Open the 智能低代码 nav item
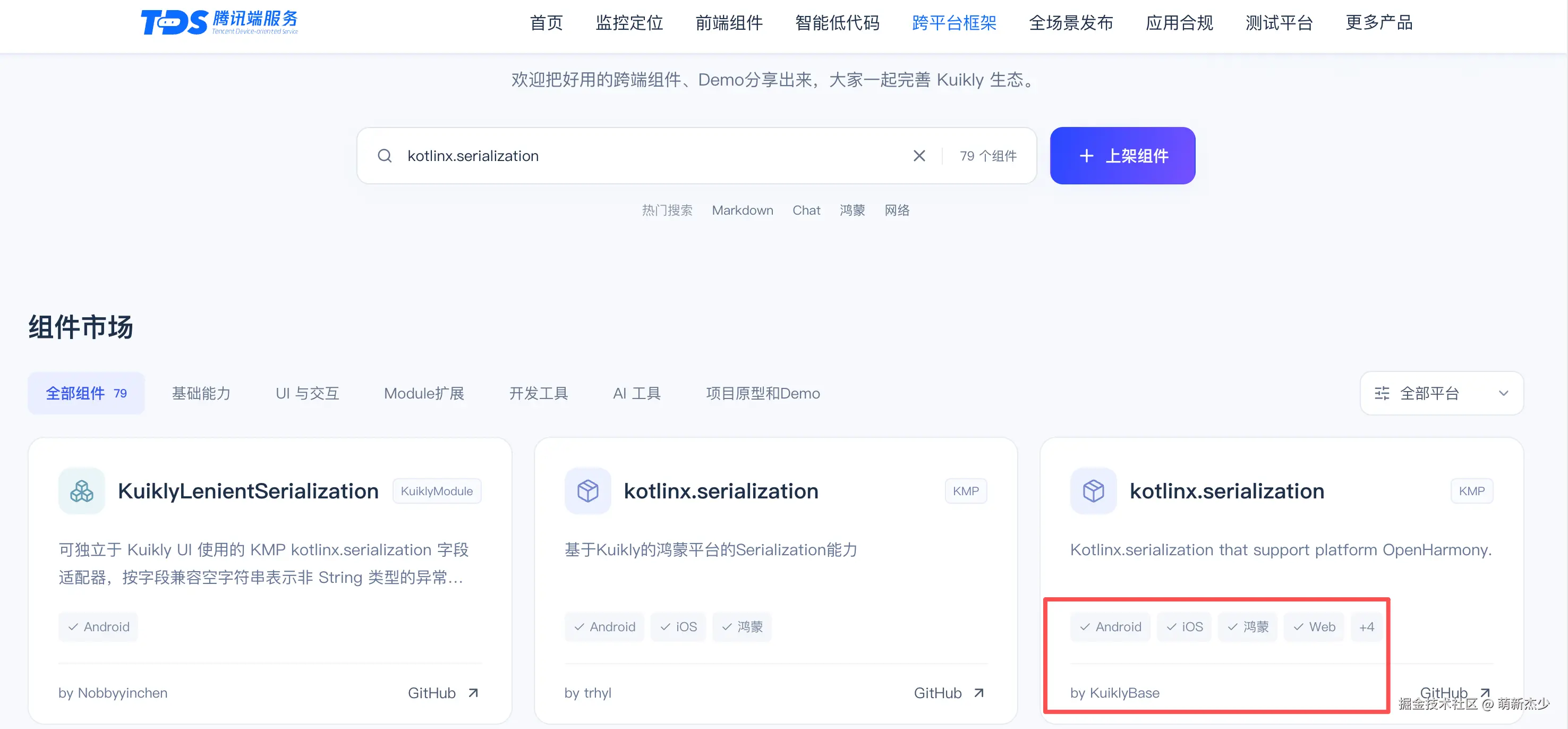The image size is (1568, 729). coord(837,23)
